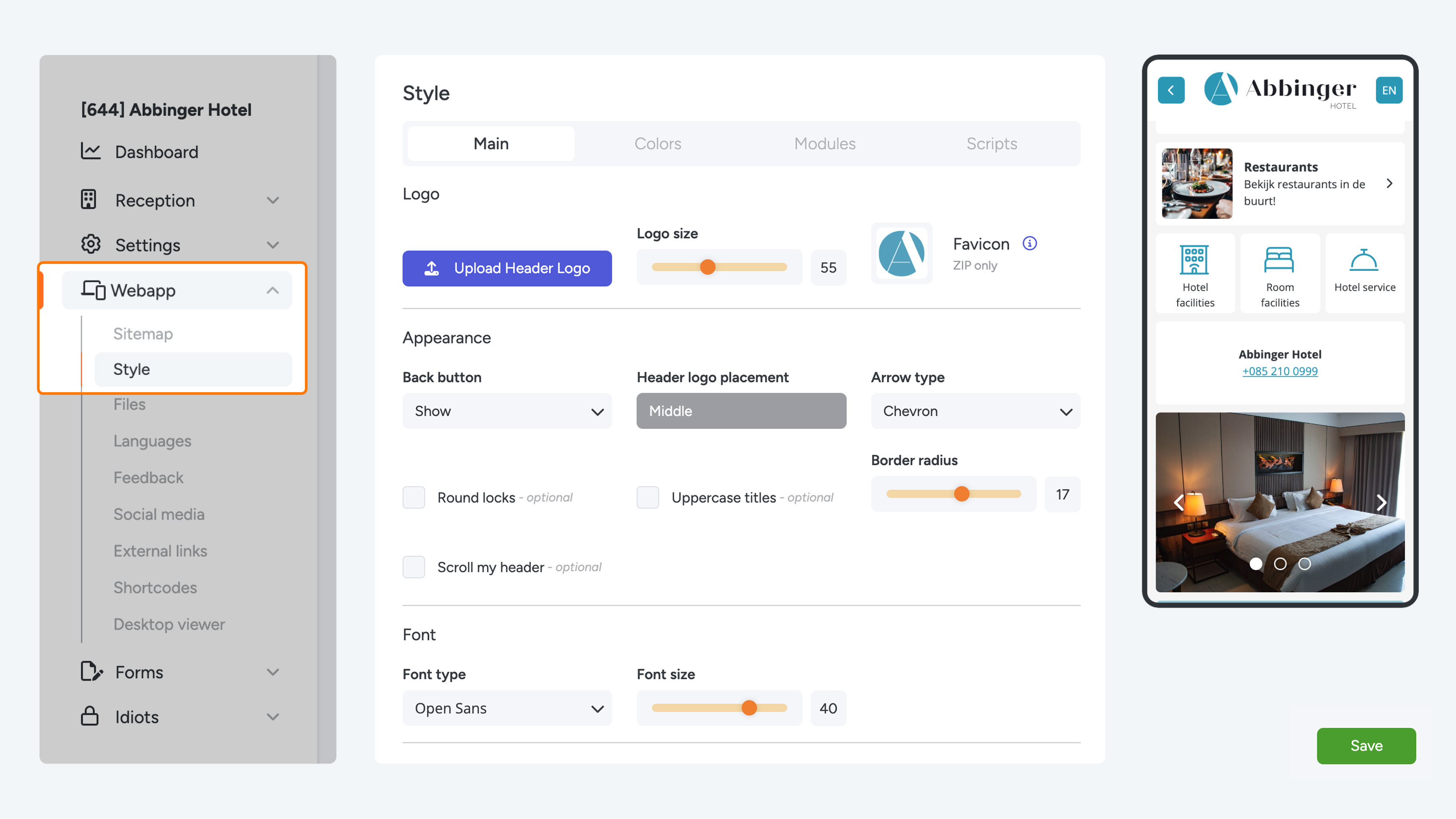Click the Reception building icon
The image size is (1456, 819).
[89, 199]
